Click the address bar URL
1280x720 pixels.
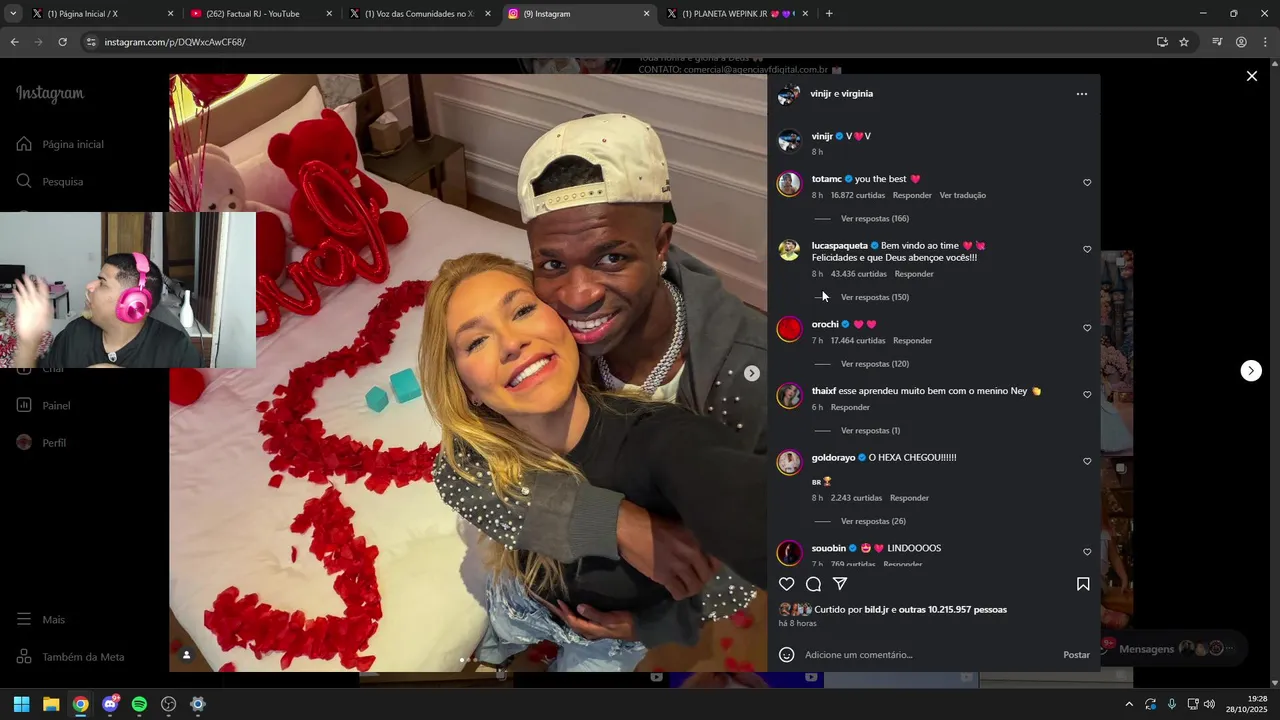[x=175, y=42]
